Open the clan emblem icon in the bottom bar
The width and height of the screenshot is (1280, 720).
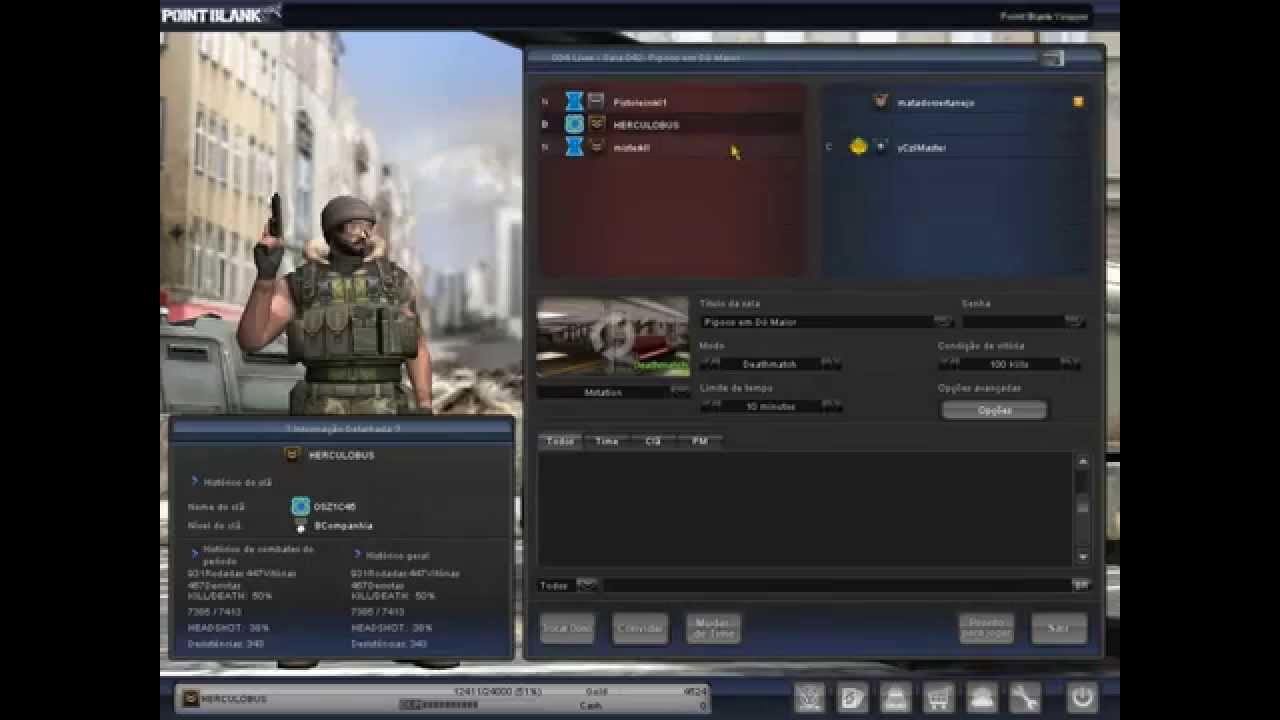click(x=809, y=697)
